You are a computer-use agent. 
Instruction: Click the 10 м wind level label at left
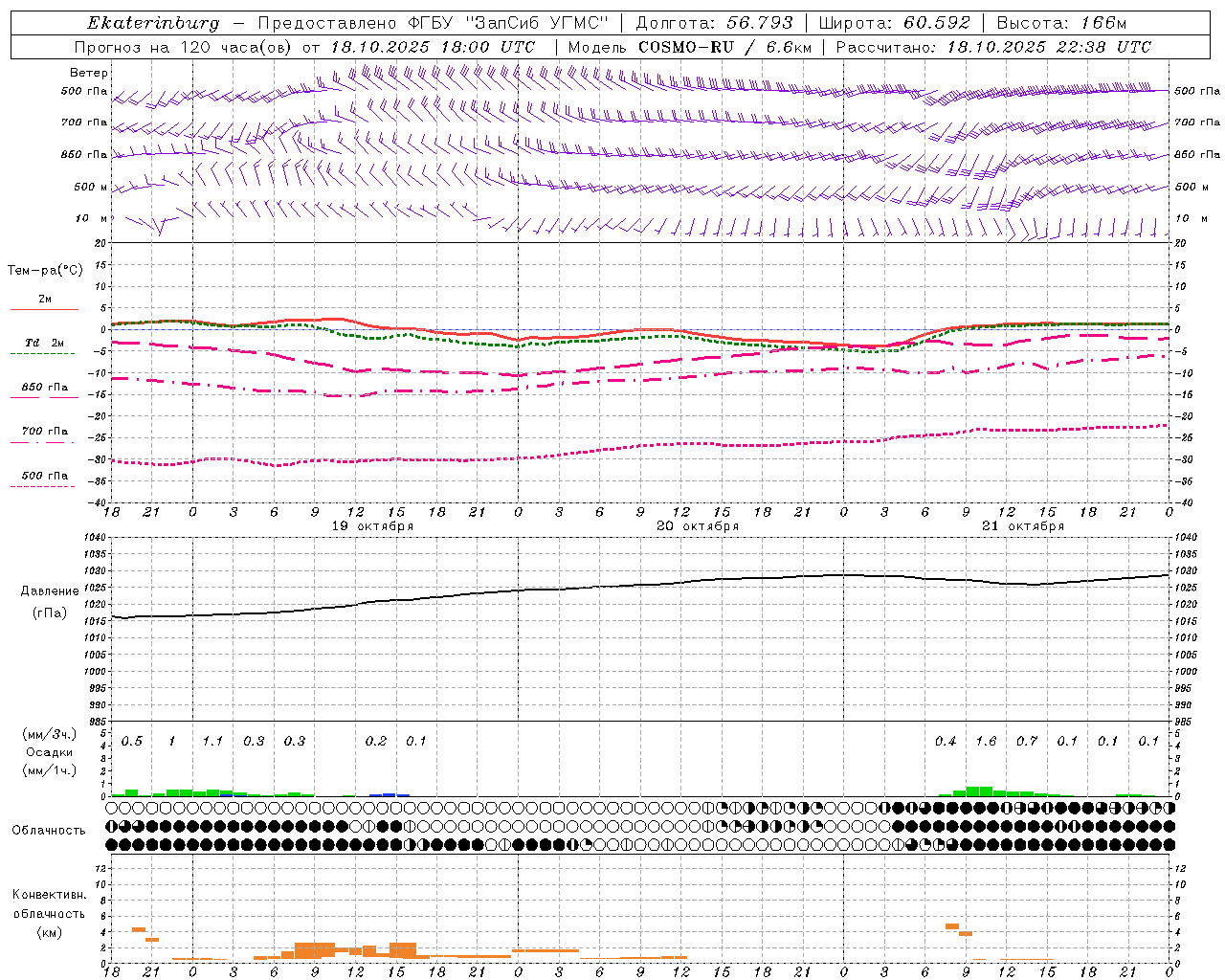(91, 218)
